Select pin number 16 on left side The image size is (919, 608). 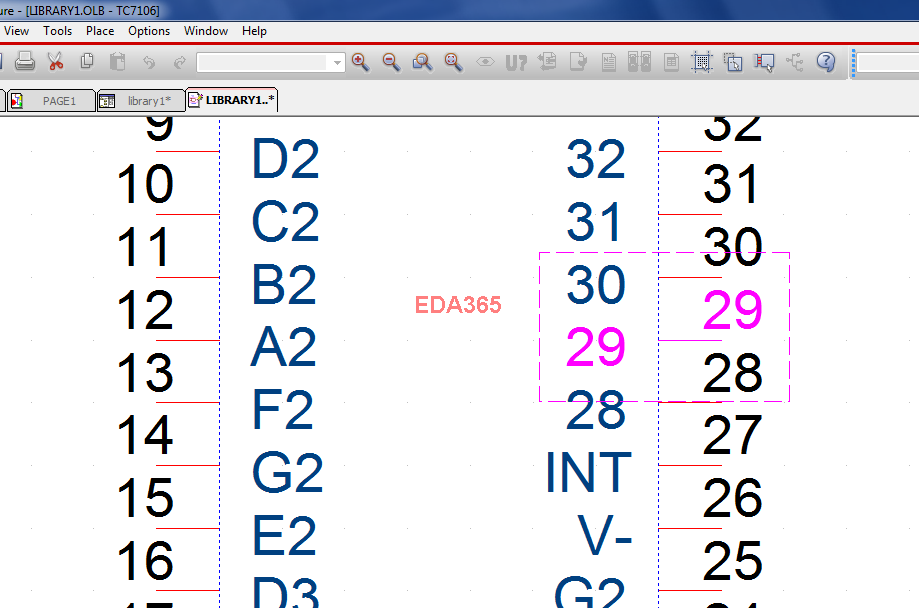pos(145,561)
